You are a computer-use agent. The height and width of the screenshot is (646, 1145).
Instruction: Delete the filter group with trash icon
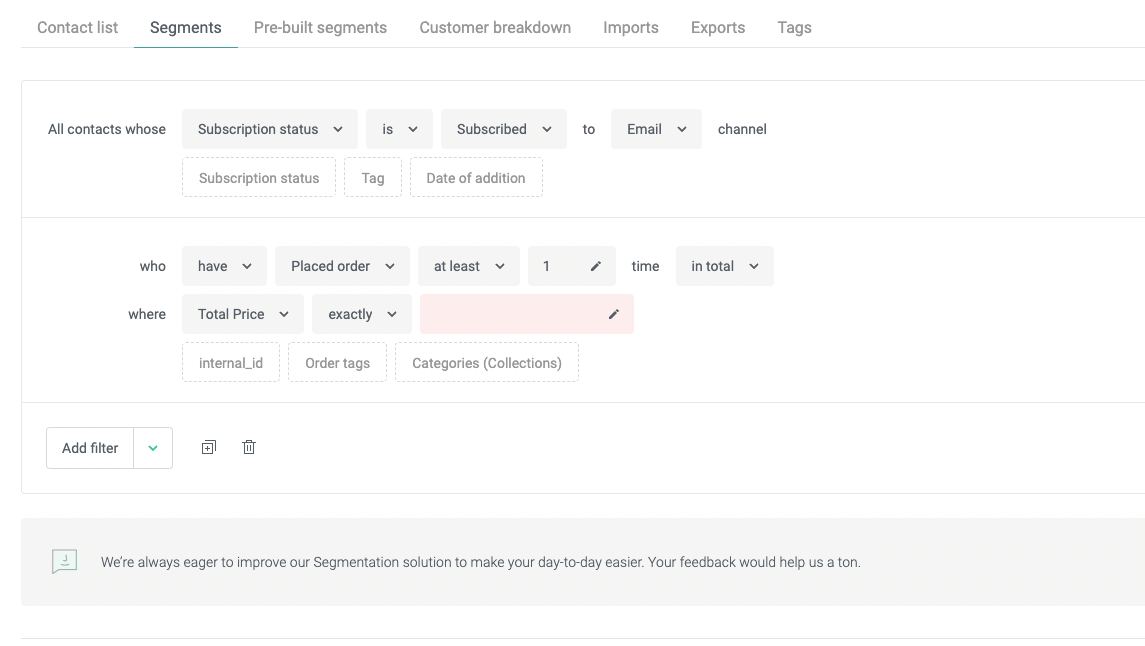[x=249, y=447]
